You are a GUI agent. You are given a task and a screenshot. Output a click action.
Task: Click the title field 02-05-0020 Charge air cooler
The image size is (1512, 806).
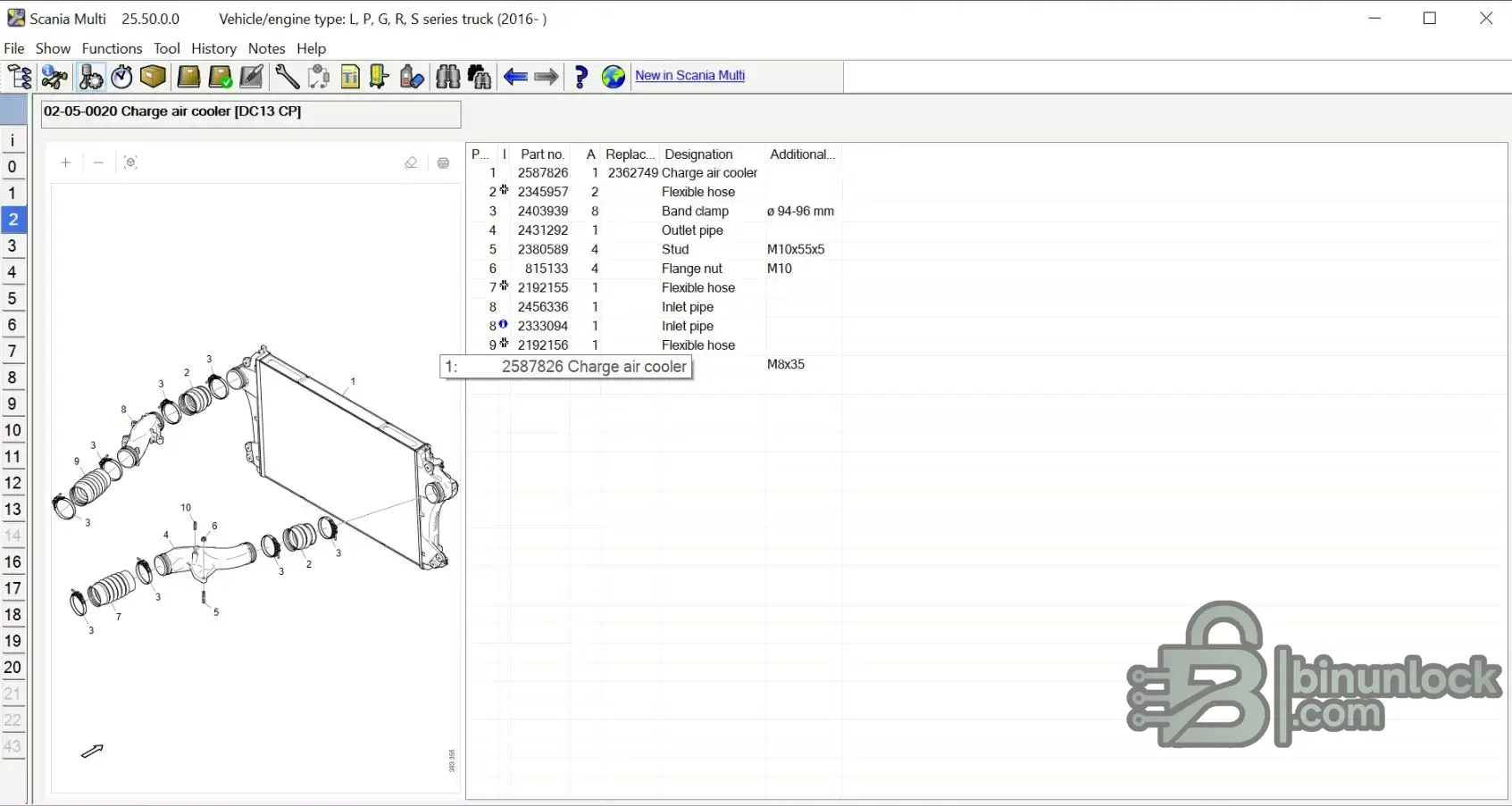coord(251,113)
